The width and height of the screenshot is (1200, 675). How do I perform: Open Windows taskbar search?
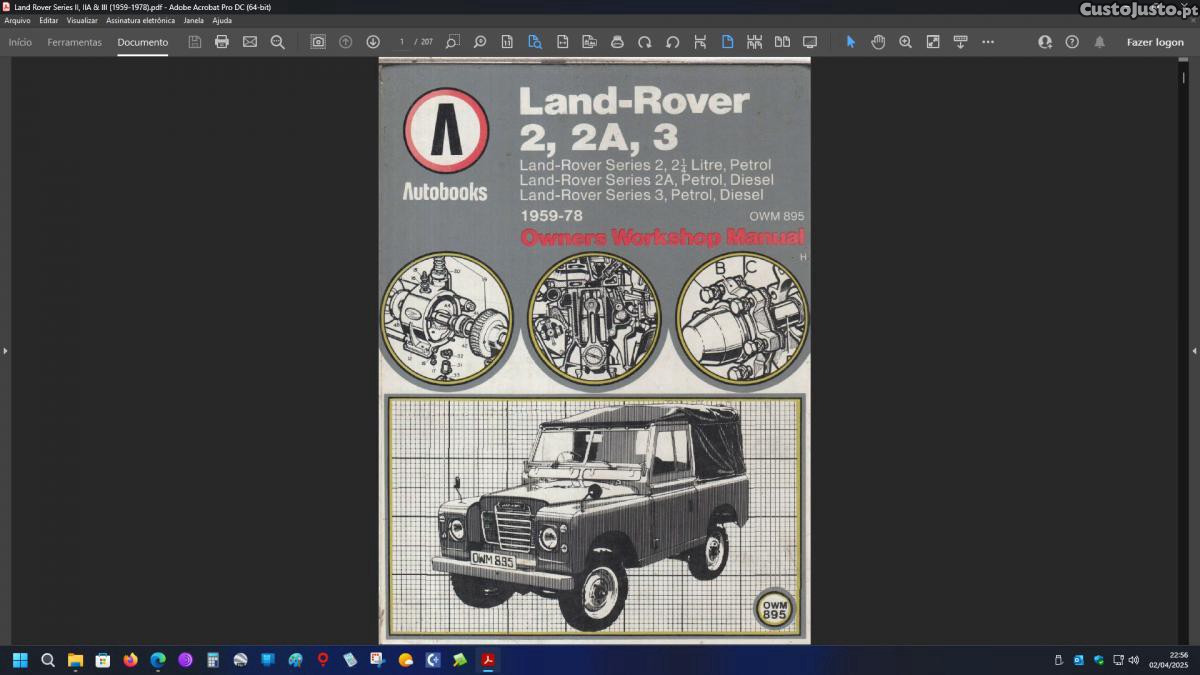48,660
